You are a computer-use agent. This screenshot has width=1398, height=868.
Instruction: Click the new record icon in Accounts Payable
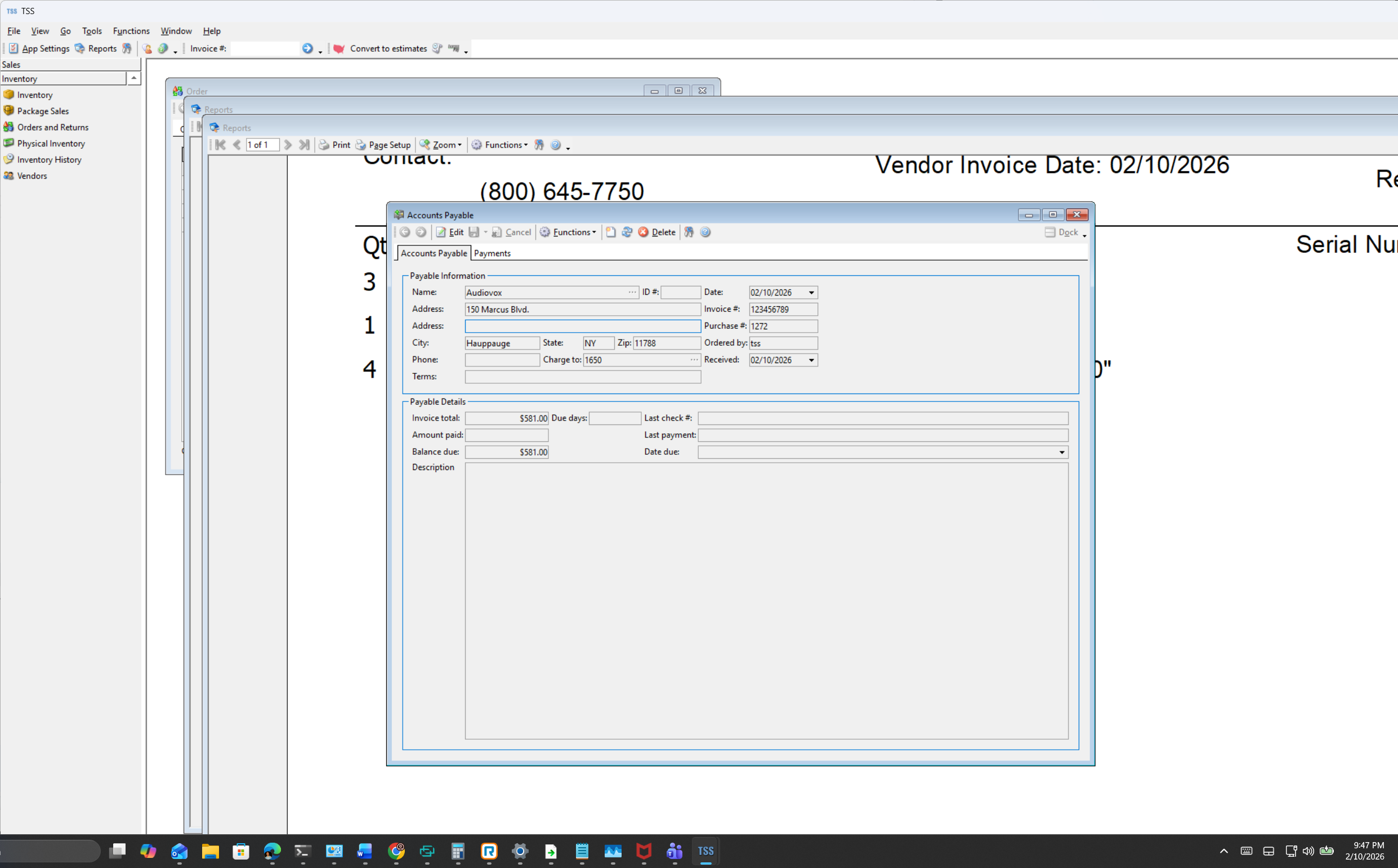pos(611,232)
